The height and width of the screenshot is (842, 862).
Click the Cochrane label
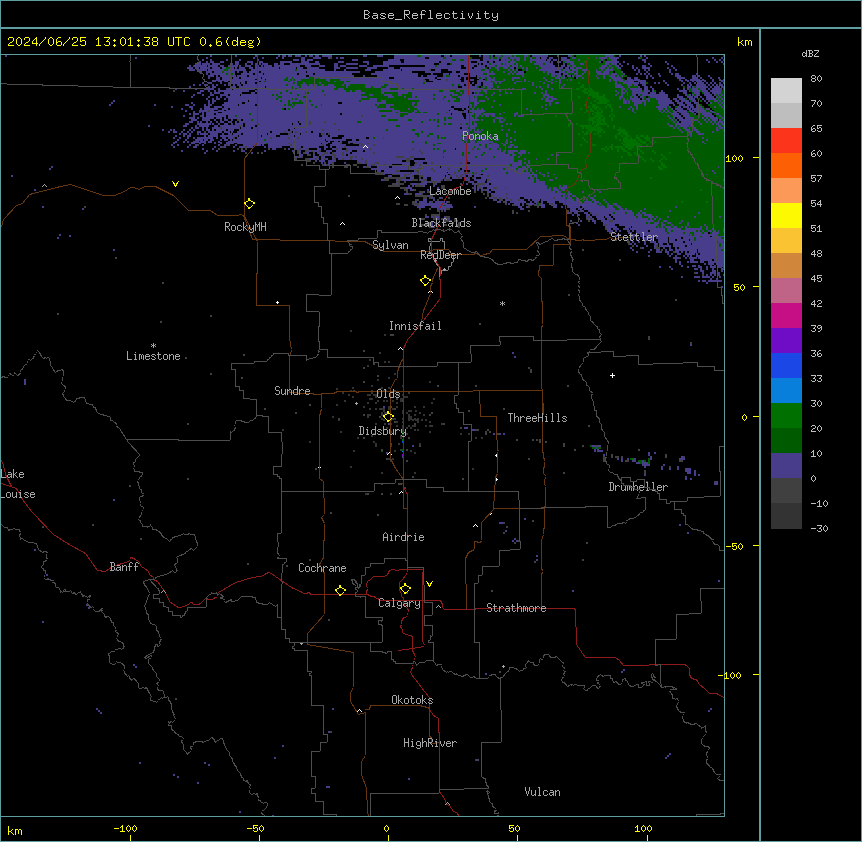(322, 568)
